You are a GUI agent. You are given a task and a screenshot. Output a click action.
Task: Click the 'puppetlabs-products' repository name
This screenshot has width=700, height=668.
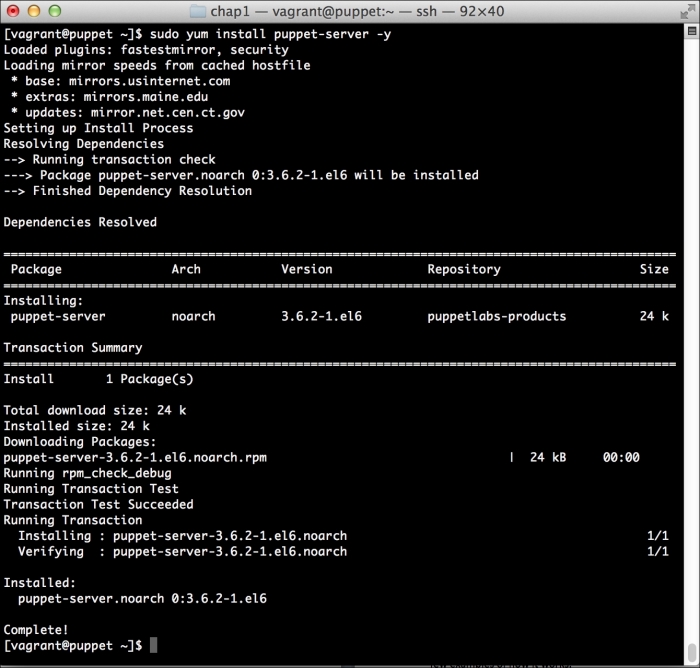click(x=497, y=316)
